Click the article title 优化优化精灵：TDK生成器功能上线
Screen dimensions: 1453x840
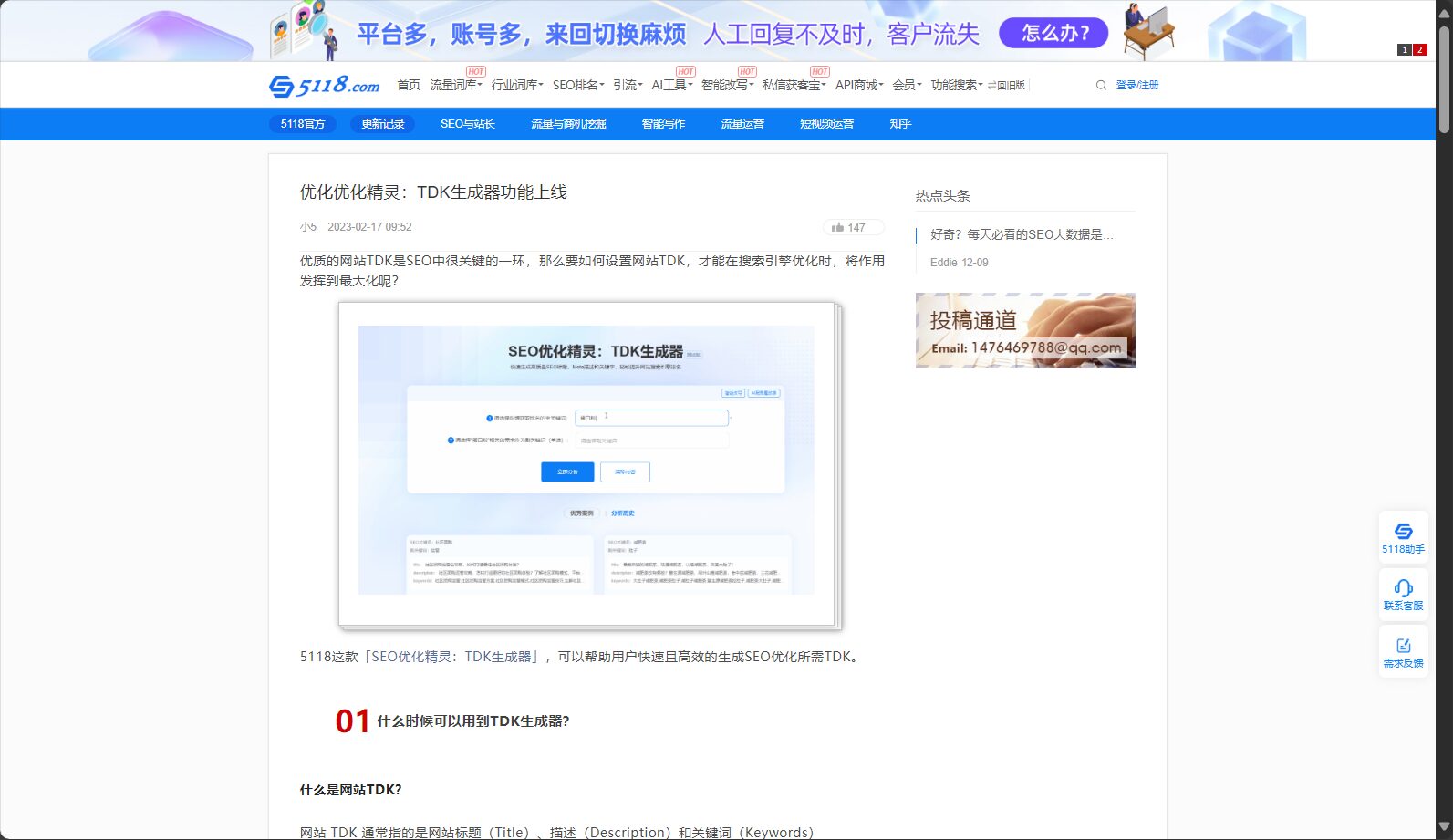(x=433, y=192)
